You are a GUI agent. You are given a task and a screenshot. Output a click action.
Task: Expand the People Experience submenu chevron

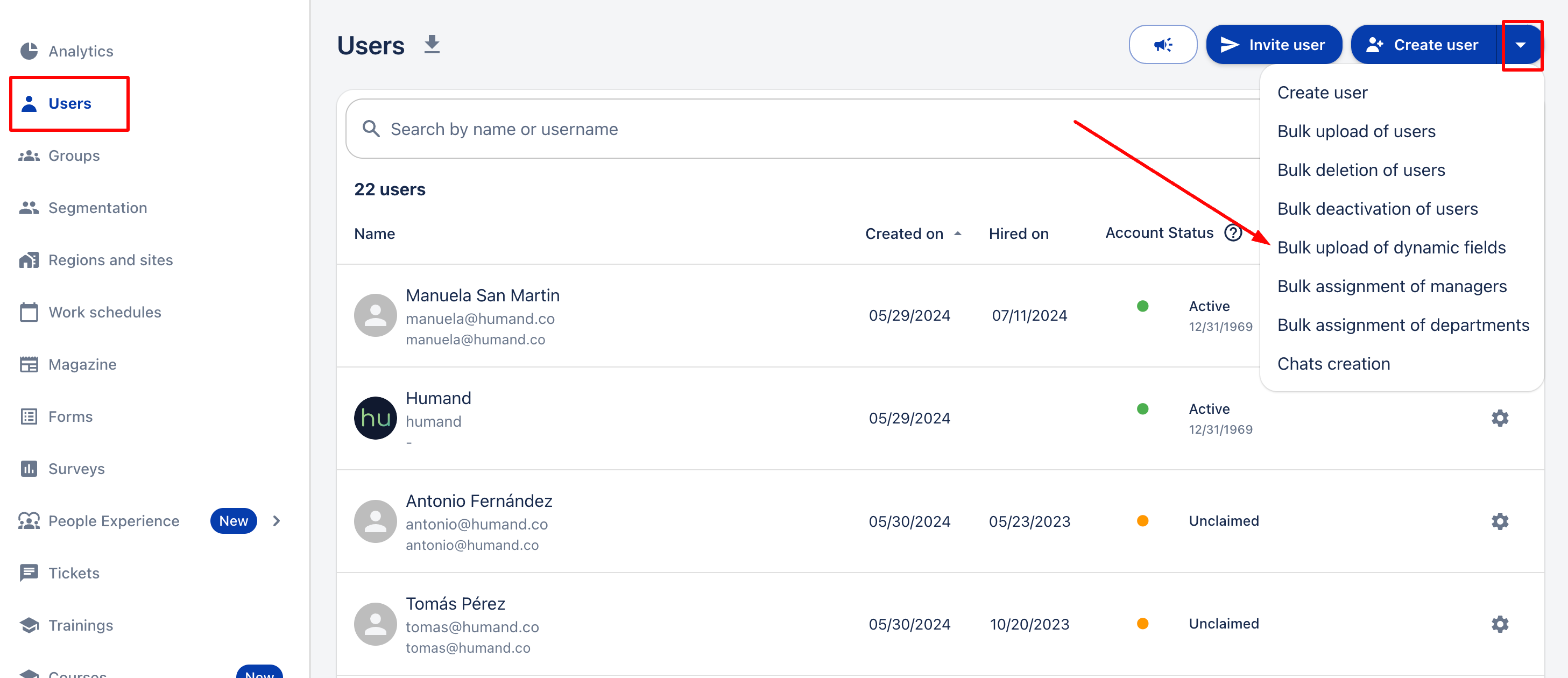pyautogui.click(x=277, y=521)
